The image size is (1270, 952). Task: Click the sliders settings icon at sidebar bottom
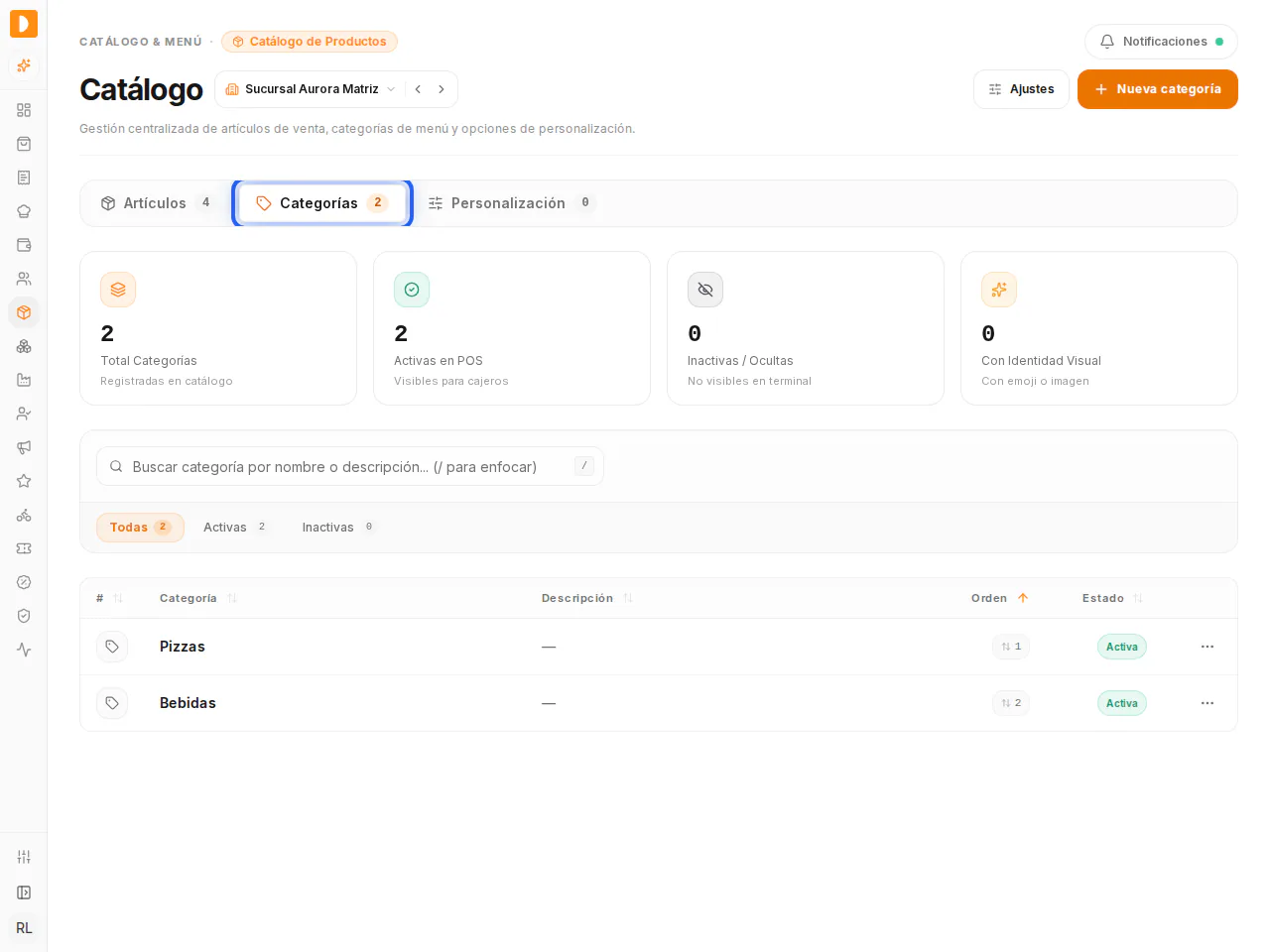(x=24, y=857)
